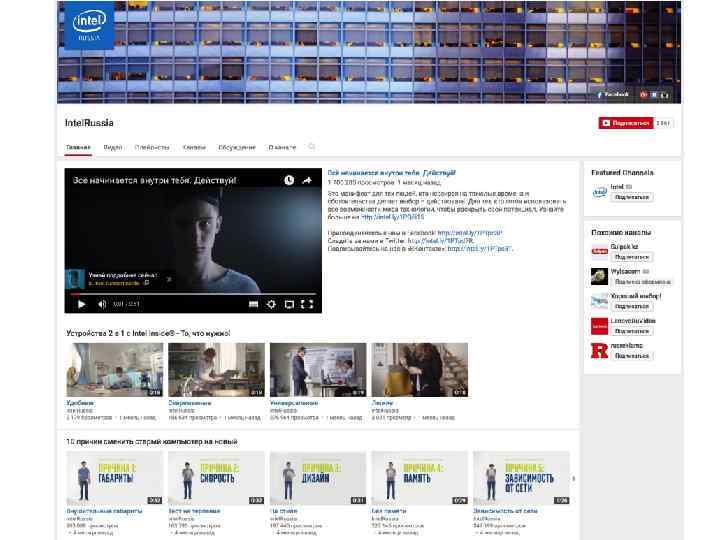
Task: Open the first link in the video description
Action: pos(393,217)
